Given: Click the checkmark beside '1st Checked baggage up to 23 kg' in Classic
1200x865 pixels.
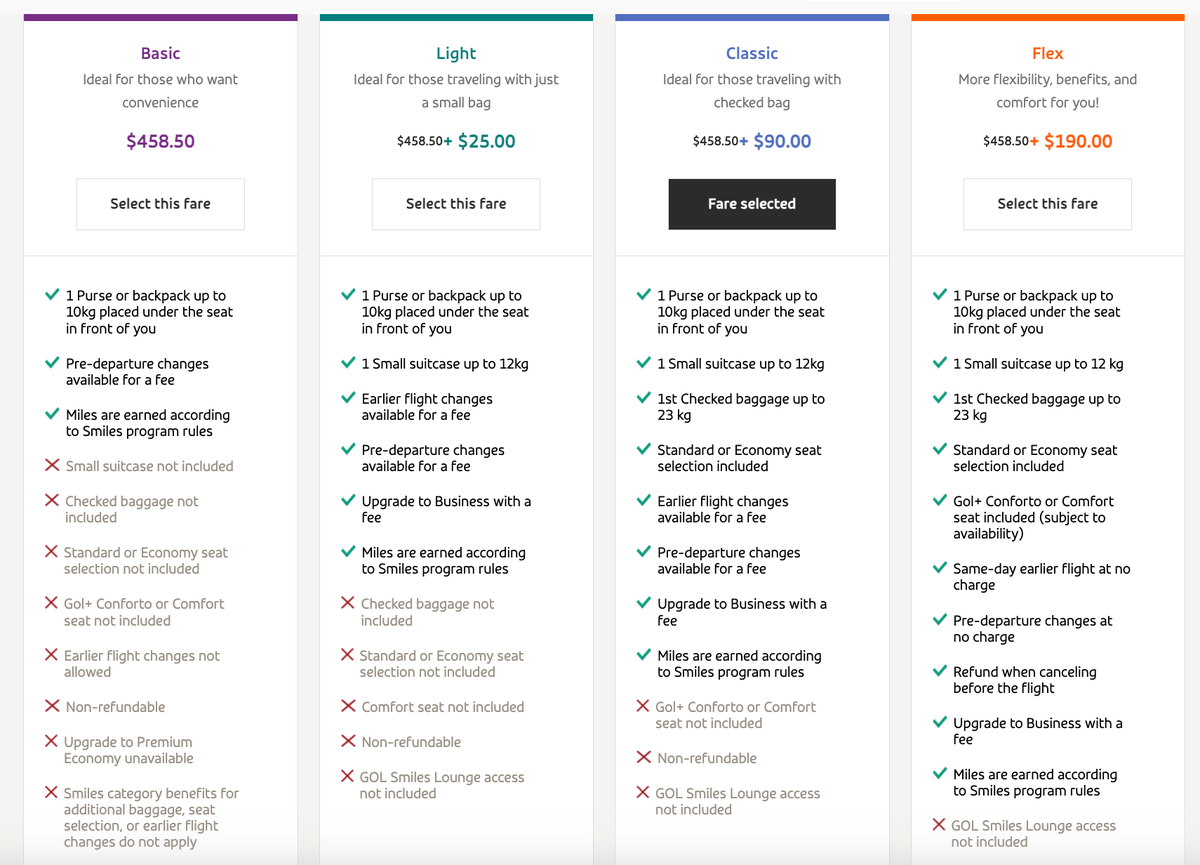Looking at the screenshot, I should click(643, 399).
